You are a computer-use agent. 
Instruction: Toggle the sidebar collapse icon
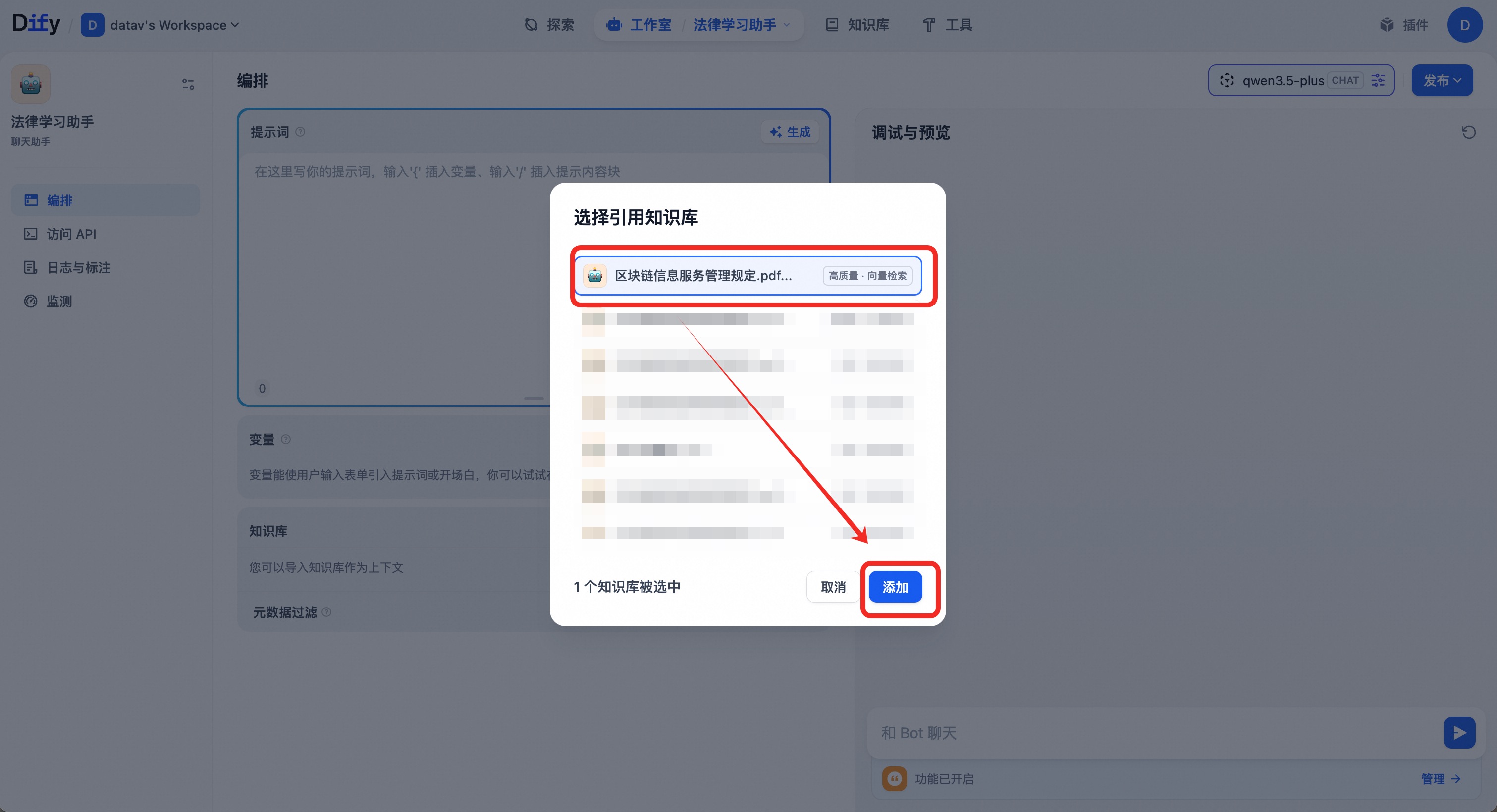click(188, 84)
